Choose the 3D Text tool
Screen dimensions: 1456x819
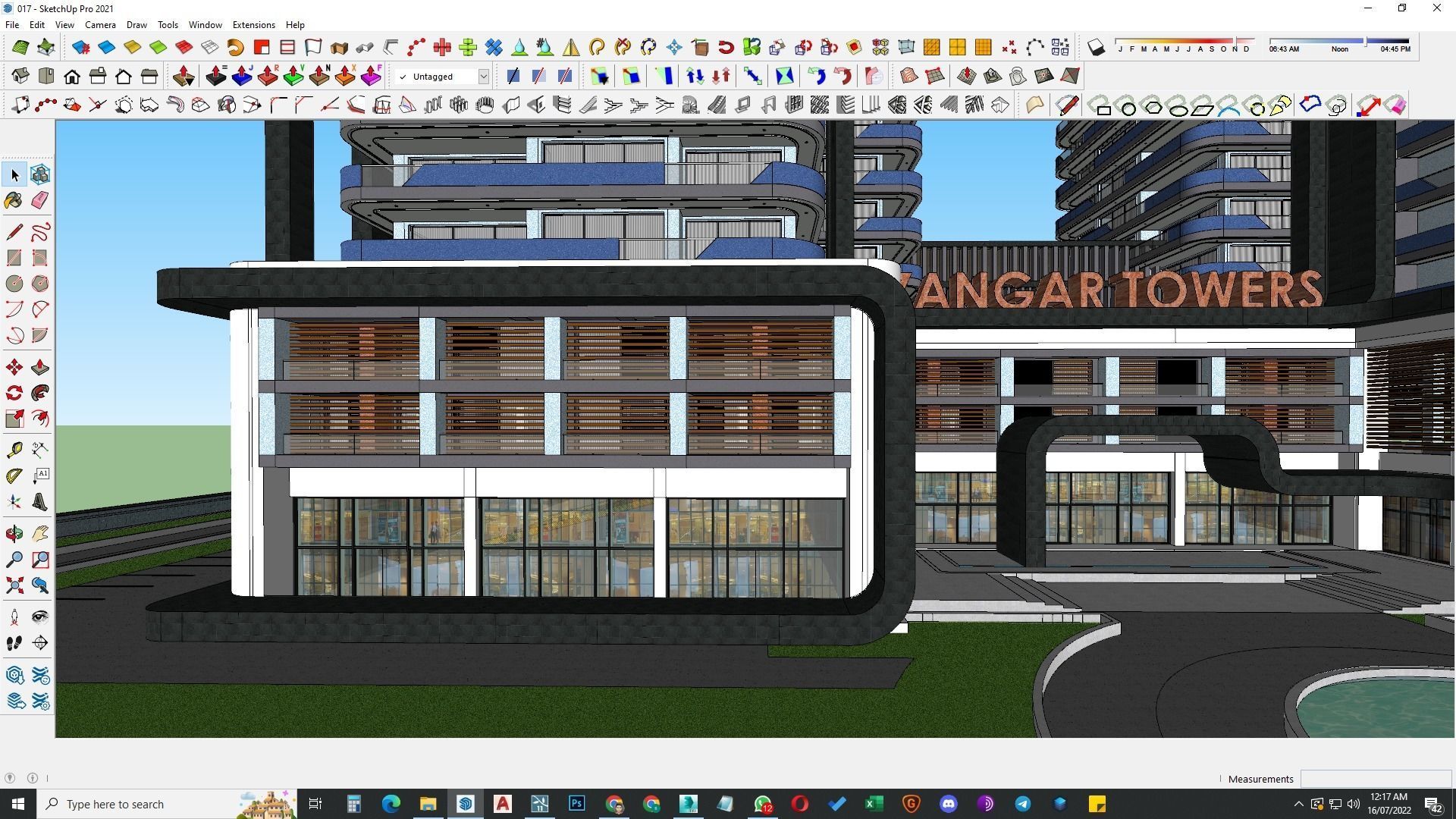click(x=40, y=502)
